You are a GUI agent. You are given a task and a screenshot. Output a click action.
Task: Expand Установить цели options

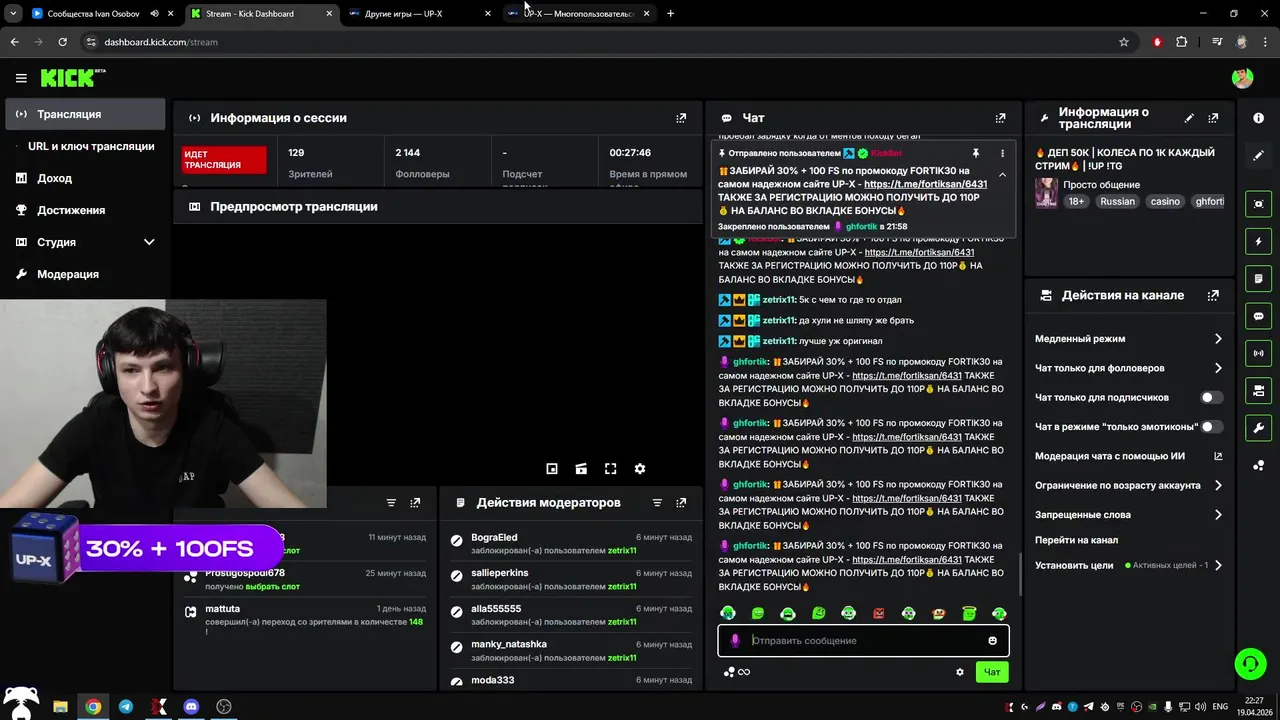tap(1218, 565)
